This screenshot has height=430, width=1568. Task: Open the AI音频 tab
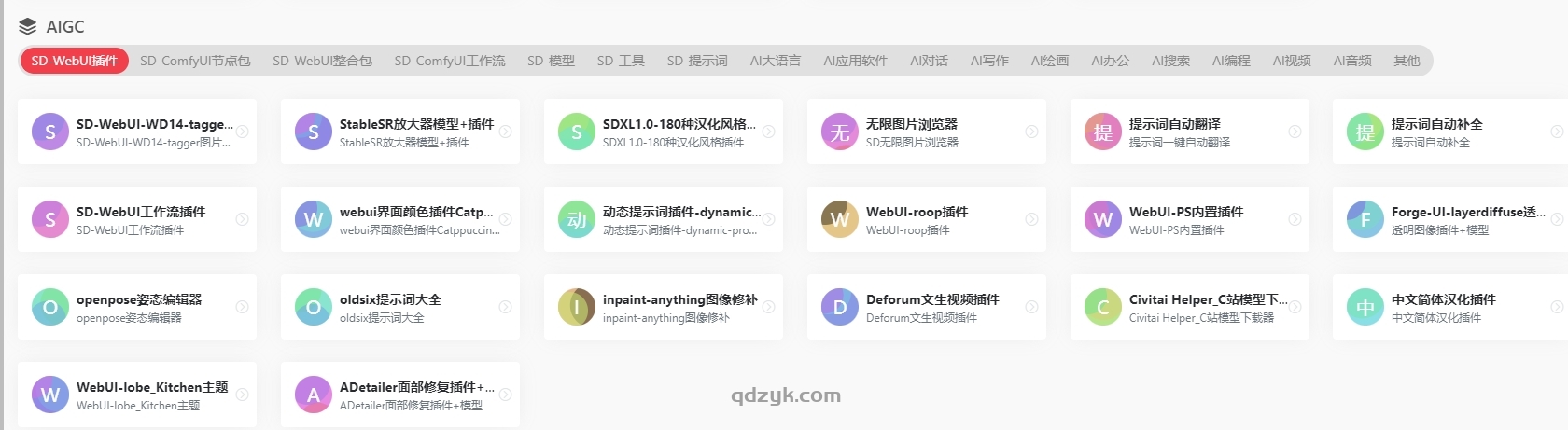1352,61
